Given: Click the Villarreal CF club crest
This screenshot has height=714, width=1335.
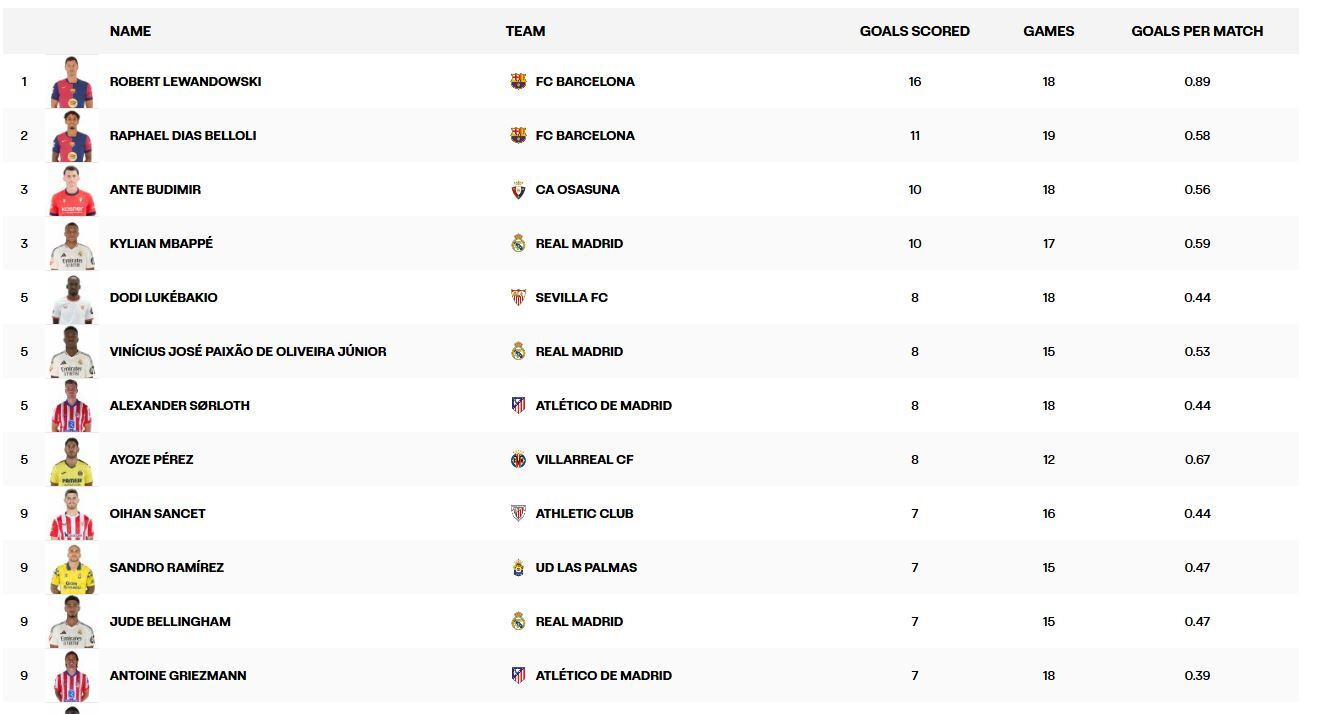Looking at the screenshot, I should 518,460.
